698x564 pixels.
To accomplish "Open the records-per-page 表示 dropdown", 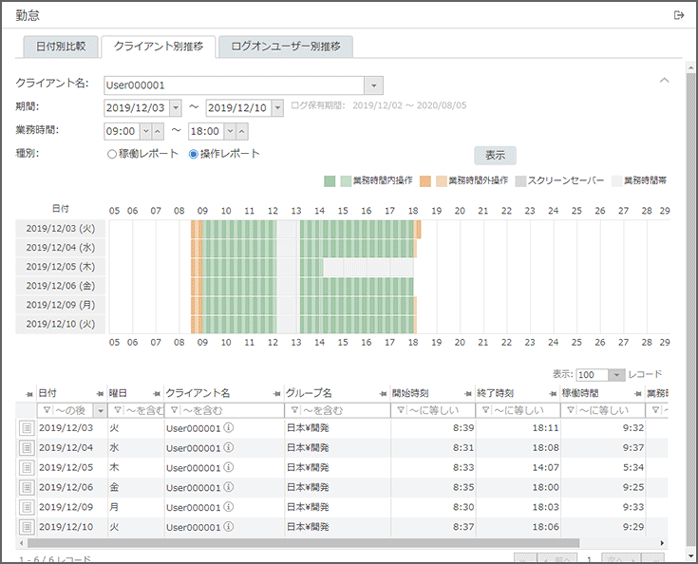I will coord(617,374).
